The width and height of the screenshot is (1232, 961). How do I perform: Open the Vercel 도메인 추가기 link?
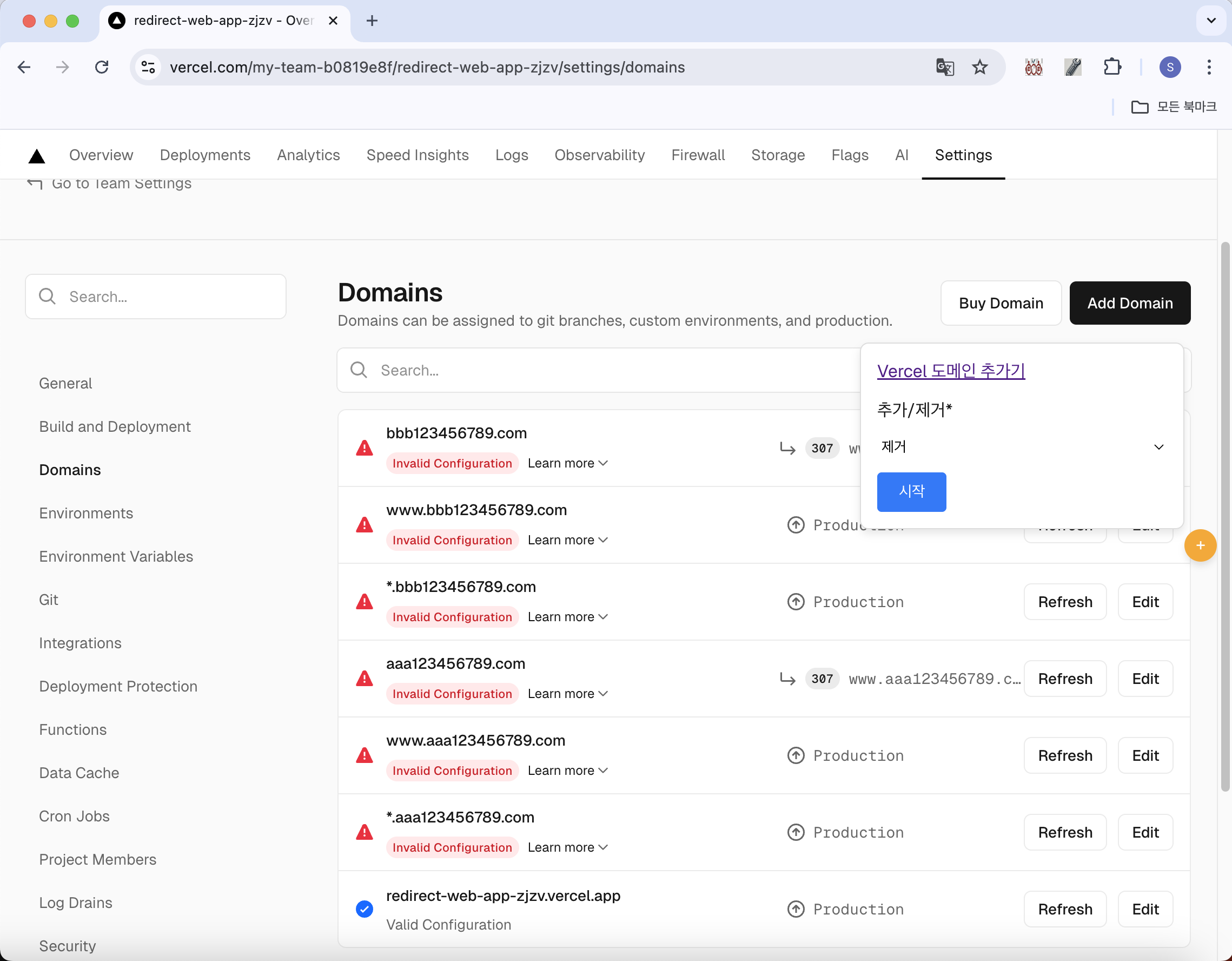[951, 371]
